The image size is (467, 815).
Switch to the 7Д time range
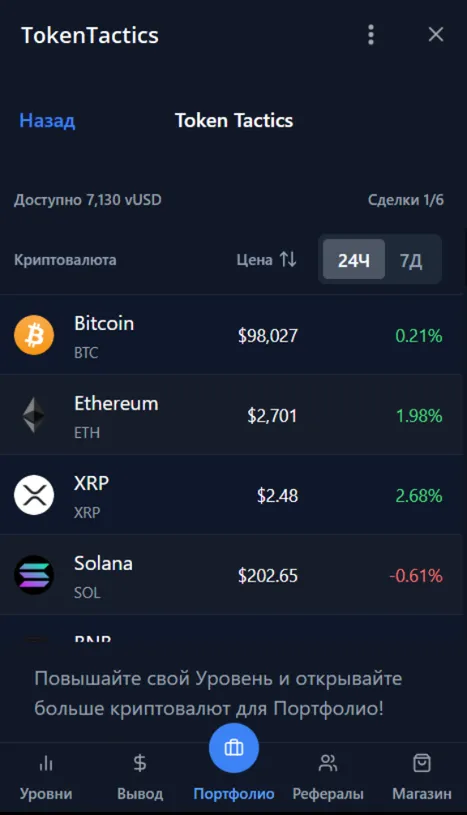411,259
